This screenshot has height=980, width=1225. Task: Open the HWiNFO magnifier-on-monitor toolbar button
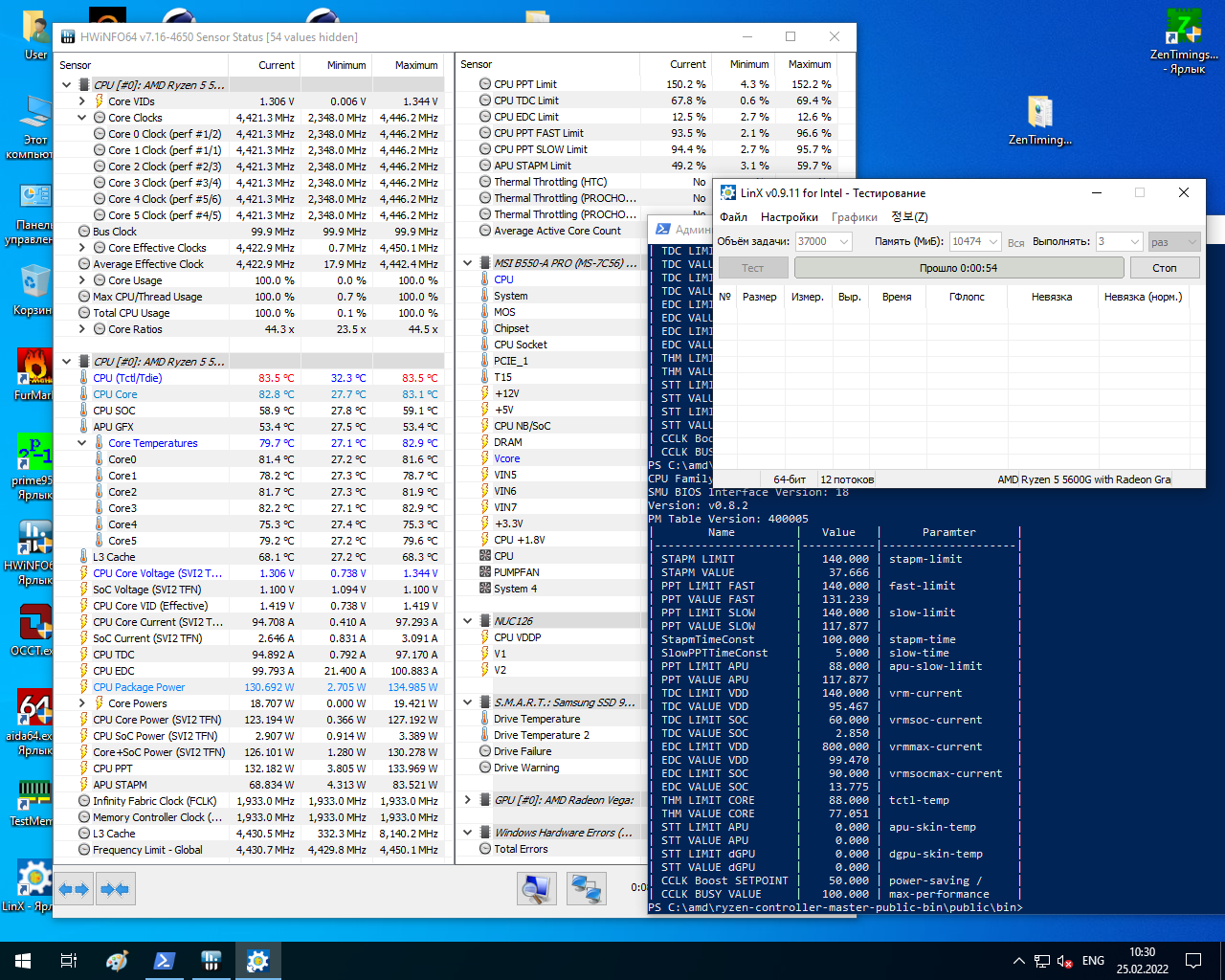(x=537, y=888)
